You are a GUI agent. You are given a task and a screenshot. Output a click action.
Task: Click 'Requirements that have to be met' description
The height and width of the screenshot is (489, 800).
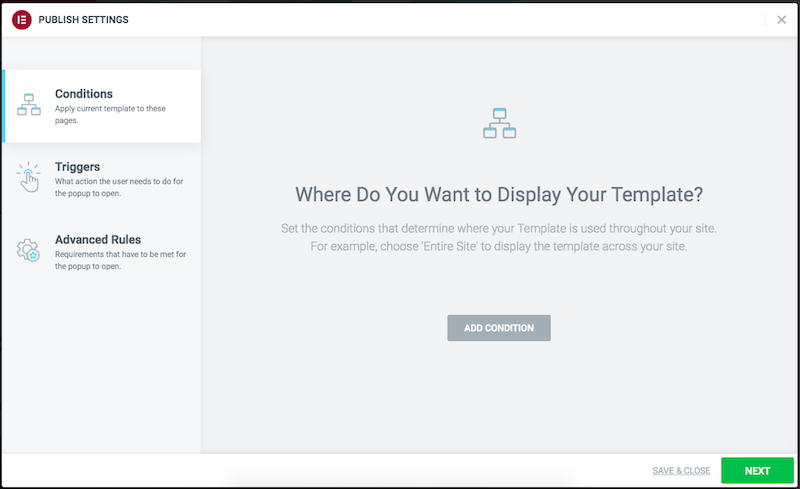click(120, 260)
